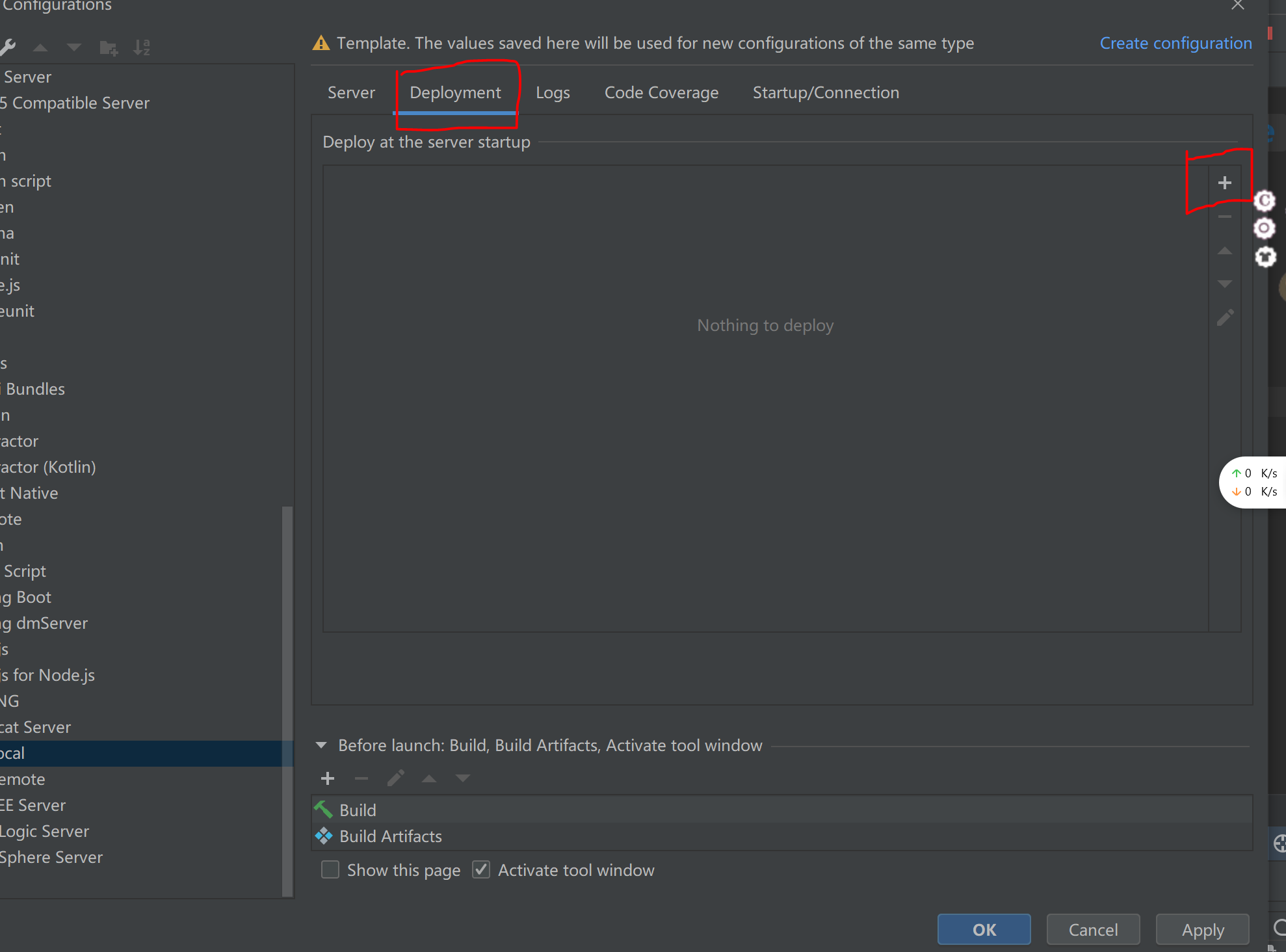Open the Startup/Connection tab
This screenshot has width=1286, height=952.
(x=826, y=93)
